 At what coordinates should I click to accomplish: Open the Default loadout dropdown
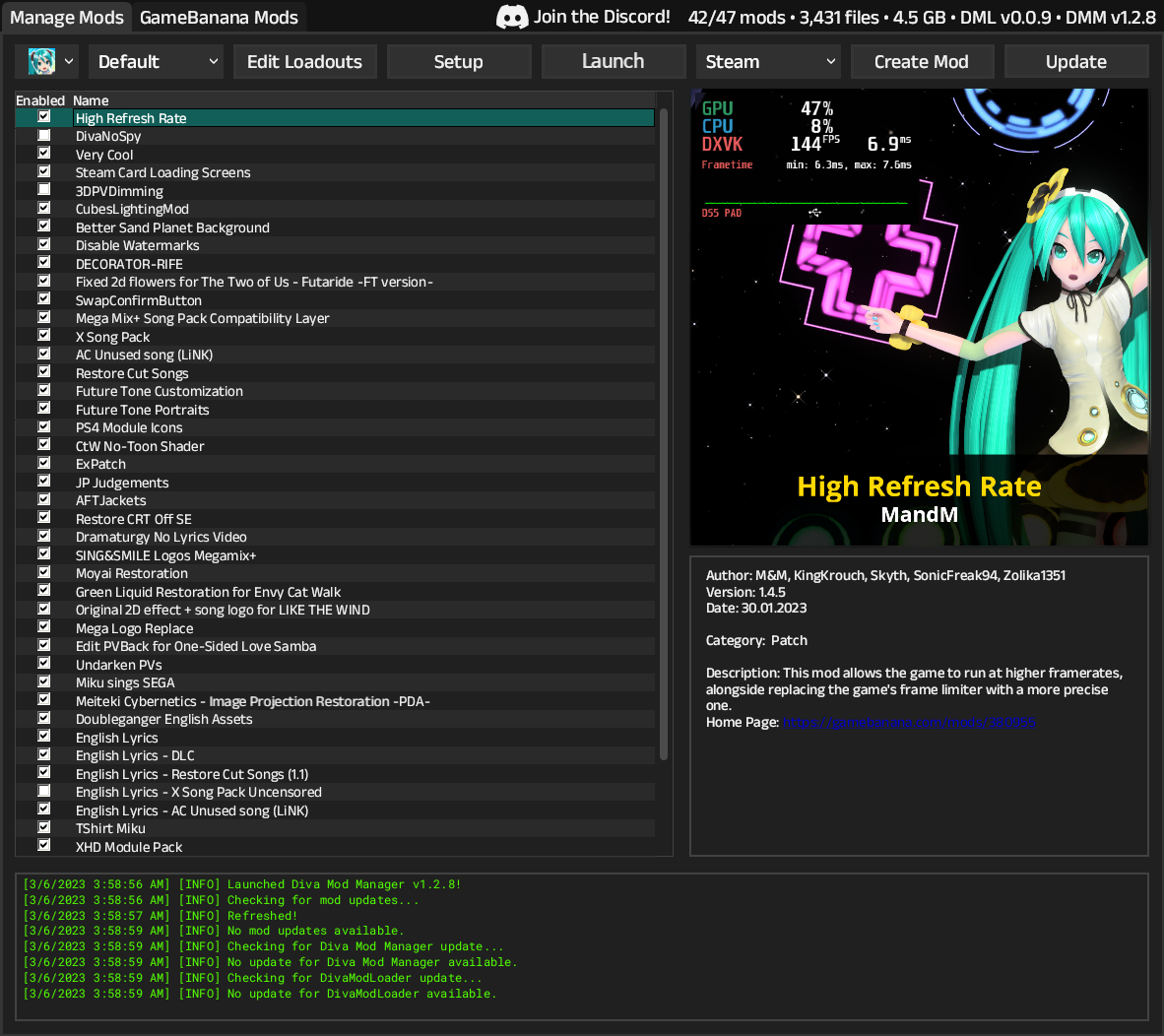(x=157, y=62)
